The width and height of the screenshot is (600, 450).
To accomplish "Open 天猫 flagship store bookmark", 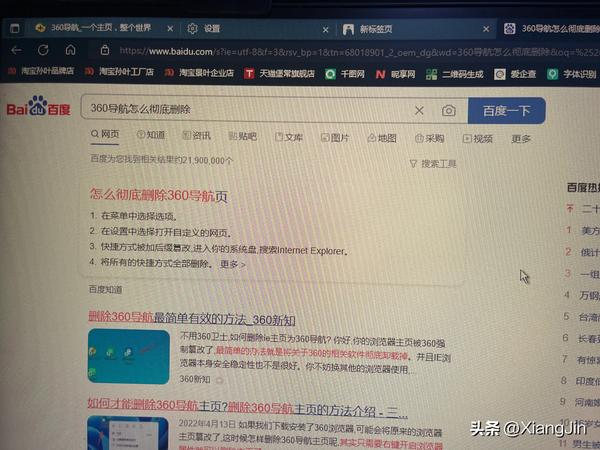I will (x=279, y=73).
